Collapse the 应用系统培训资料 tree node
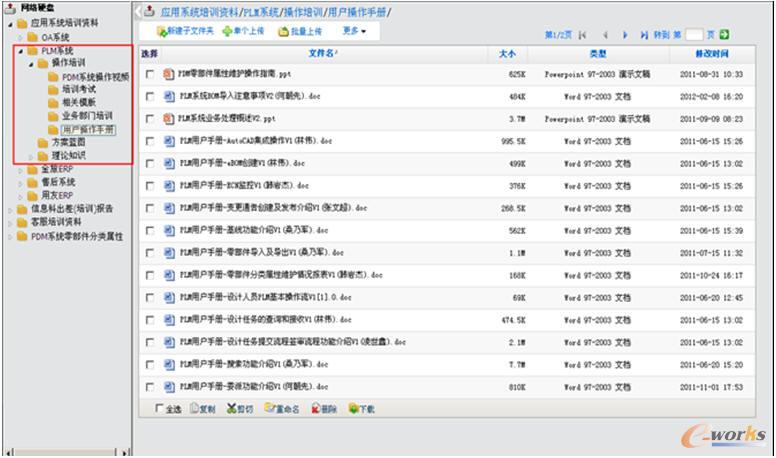 tap(10, 24)
